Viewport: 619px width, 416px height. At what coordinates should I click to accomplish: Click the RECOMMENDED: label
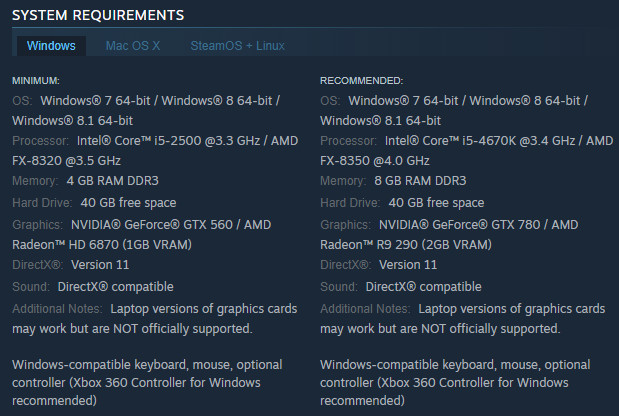tap(362, 81)
